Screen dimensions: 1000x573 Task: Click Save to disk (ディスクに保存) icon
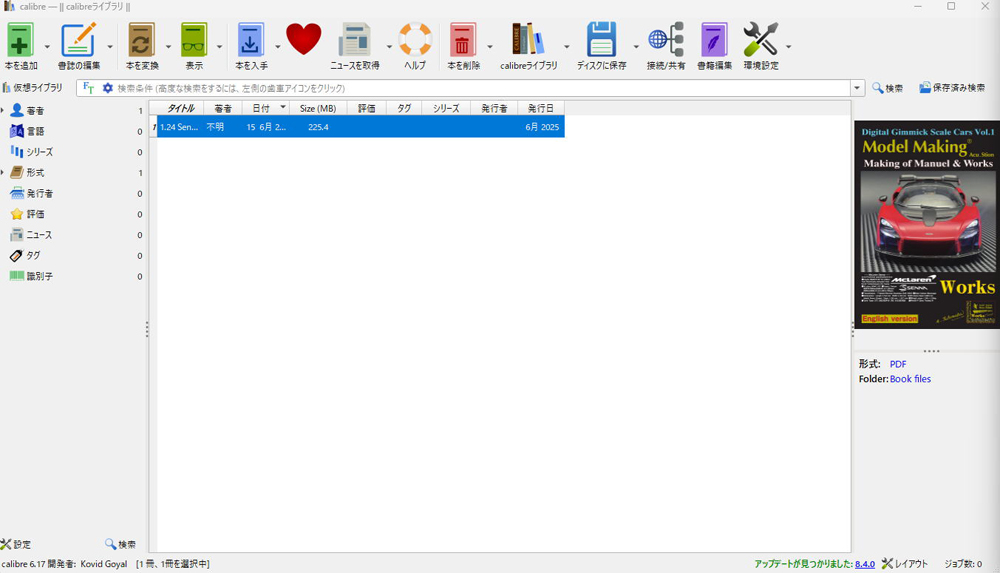(x=601, y=41)
